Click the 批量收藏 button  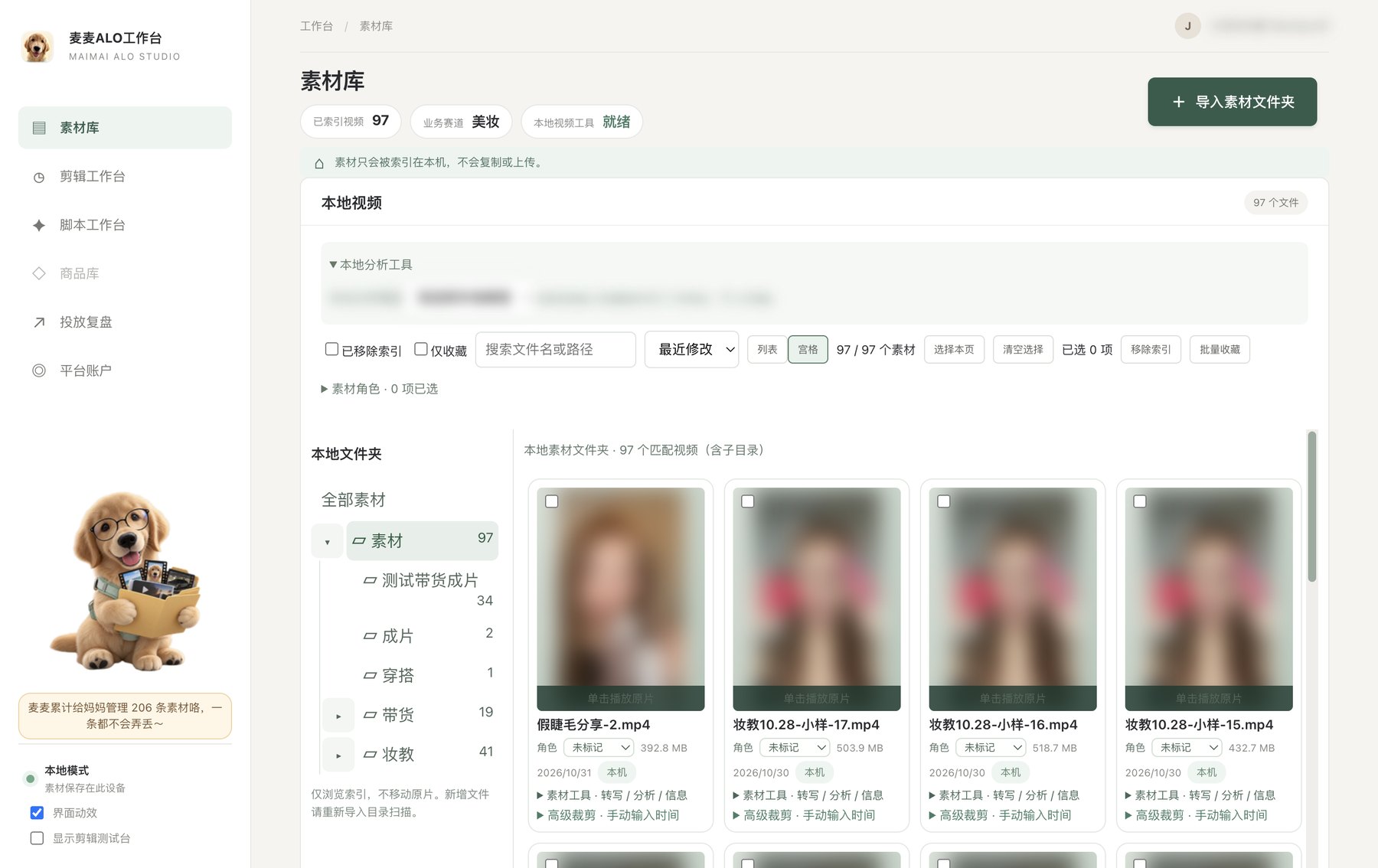(x=1220, y=350)
